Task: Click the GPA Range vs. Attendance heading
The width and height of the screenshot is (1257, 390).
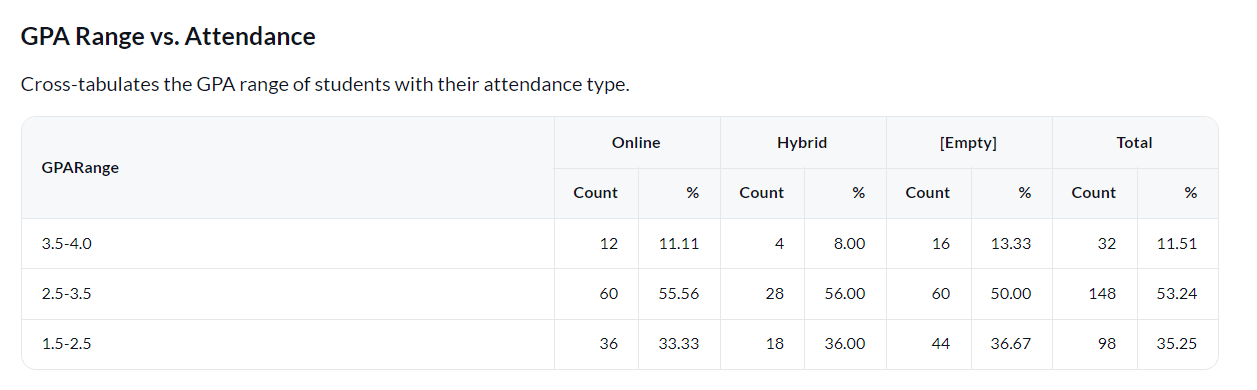Action: [x=168, y=37]
